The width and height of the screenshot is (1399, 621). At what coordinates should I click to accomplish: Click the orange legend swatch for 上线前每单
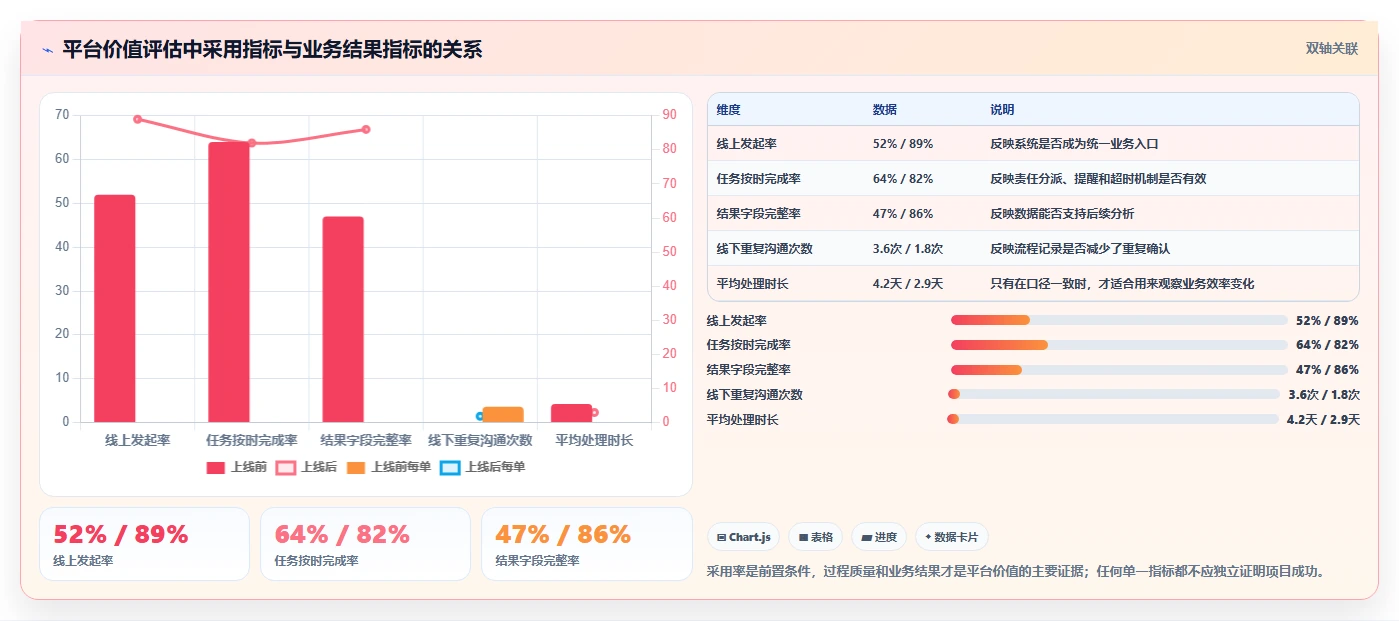click(x=356, y=467)
